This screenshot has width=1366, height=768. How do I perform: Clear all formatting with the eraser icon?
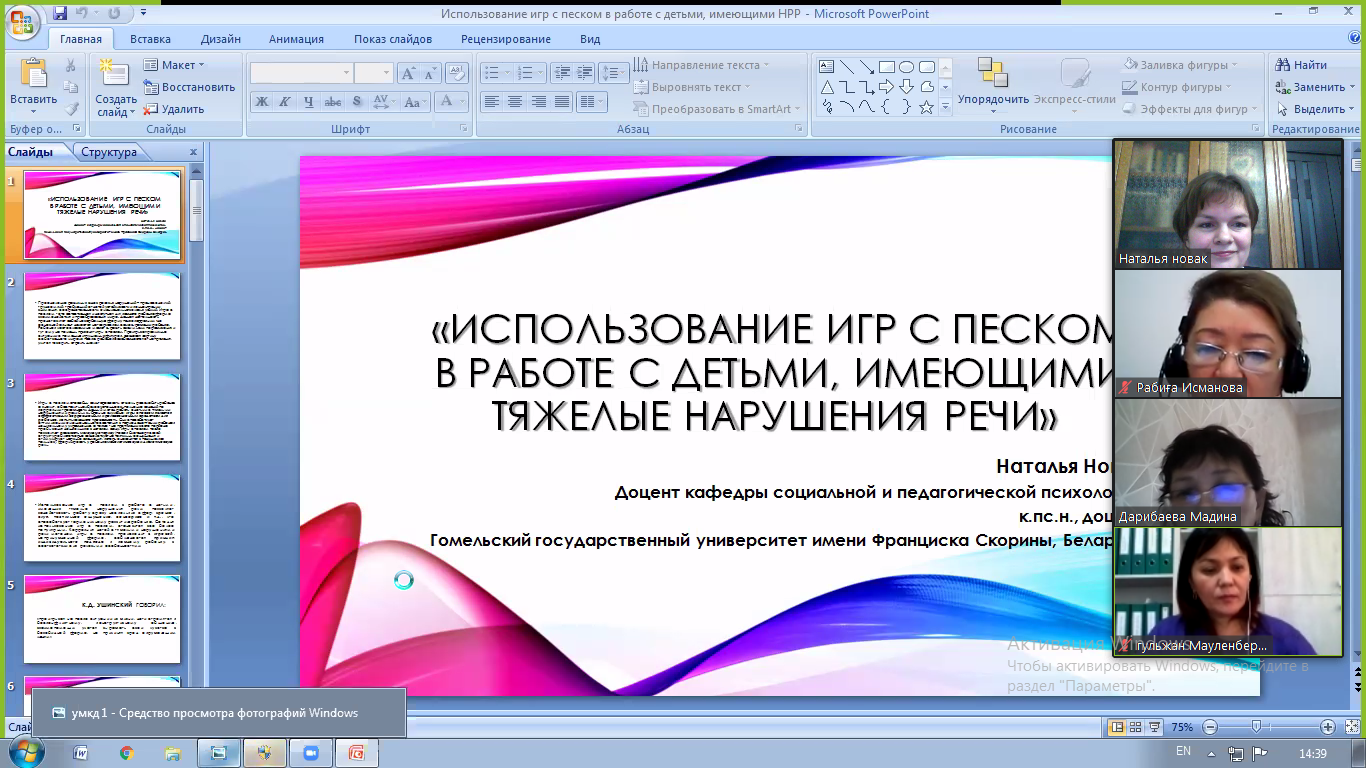[x=458, y=73]
